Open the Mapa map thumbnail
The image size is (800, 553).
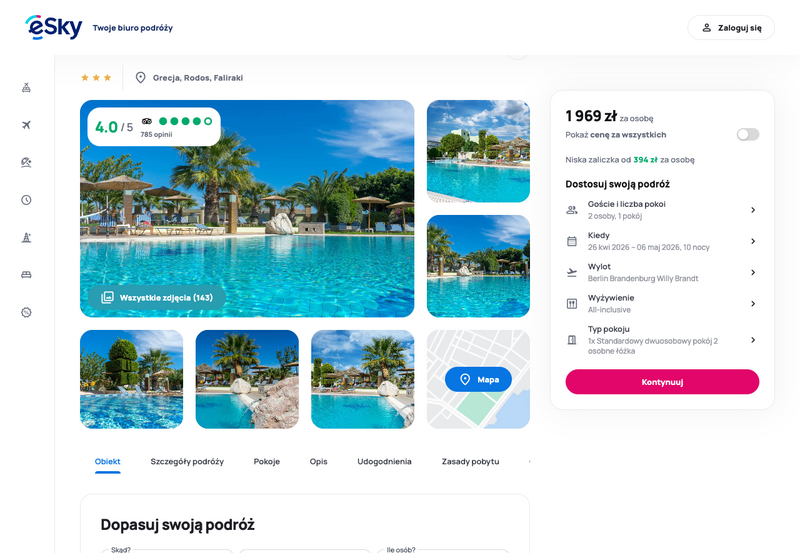coord(478,379)
